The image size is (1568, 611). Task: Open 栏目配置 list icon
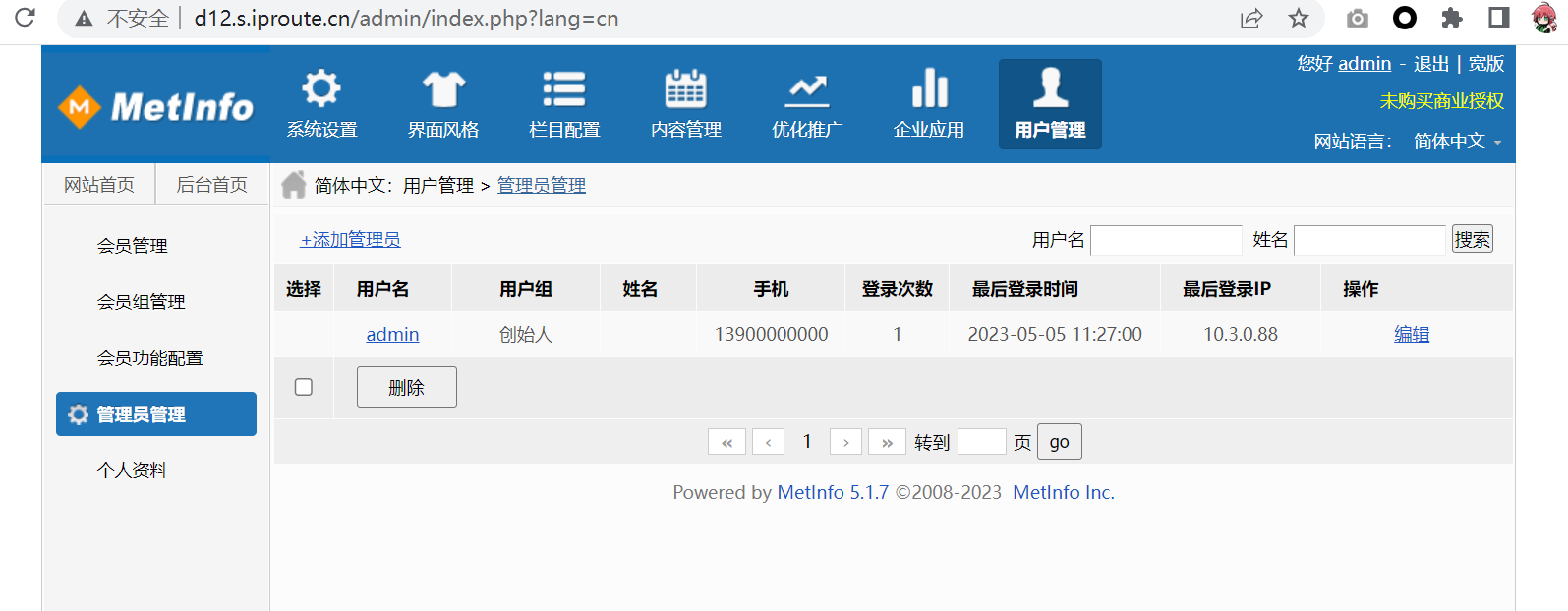564,89
